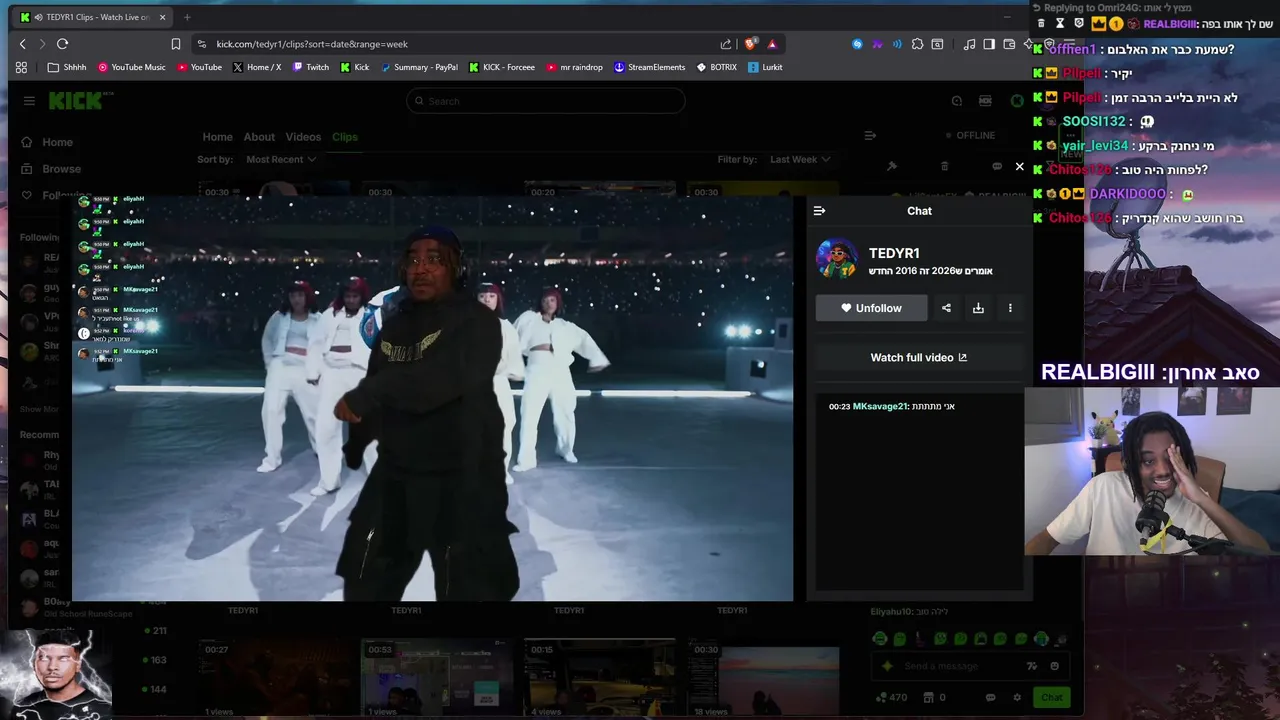The image size is (1280, 720).
Task: Go to Home in Kick sidebar
Action: [47, 142]
